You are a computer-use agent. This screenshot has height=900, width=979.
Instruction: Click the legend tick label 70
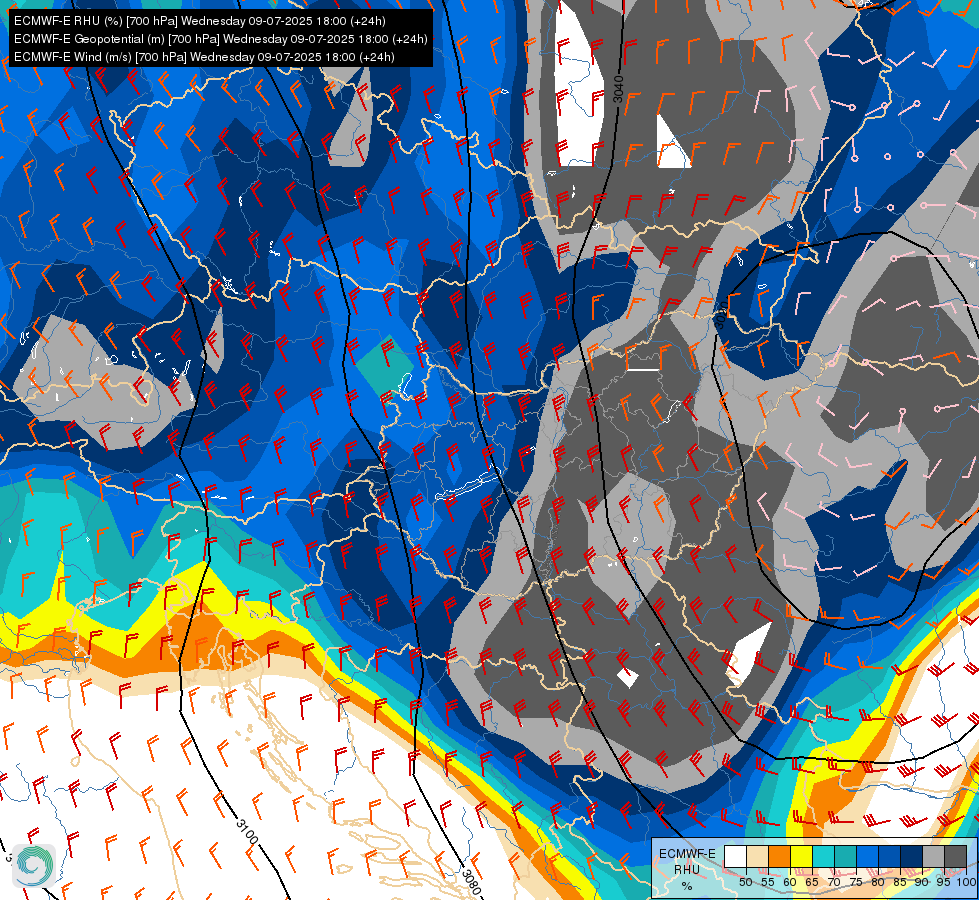pyautogui.click(x=834, y=882)
